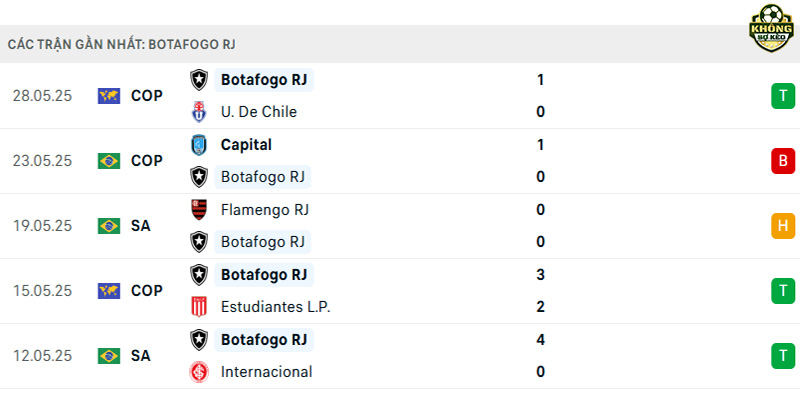This screenshot has width=800, height=400.
Task: Click green T badge for Internacional match
Action: pos(783,356)
